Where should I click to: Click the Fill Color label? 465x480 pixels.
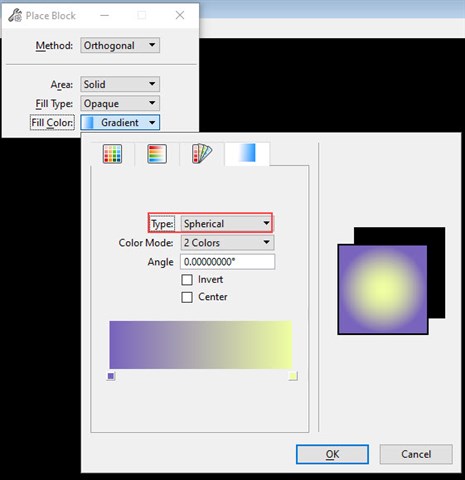click(52, 123)
